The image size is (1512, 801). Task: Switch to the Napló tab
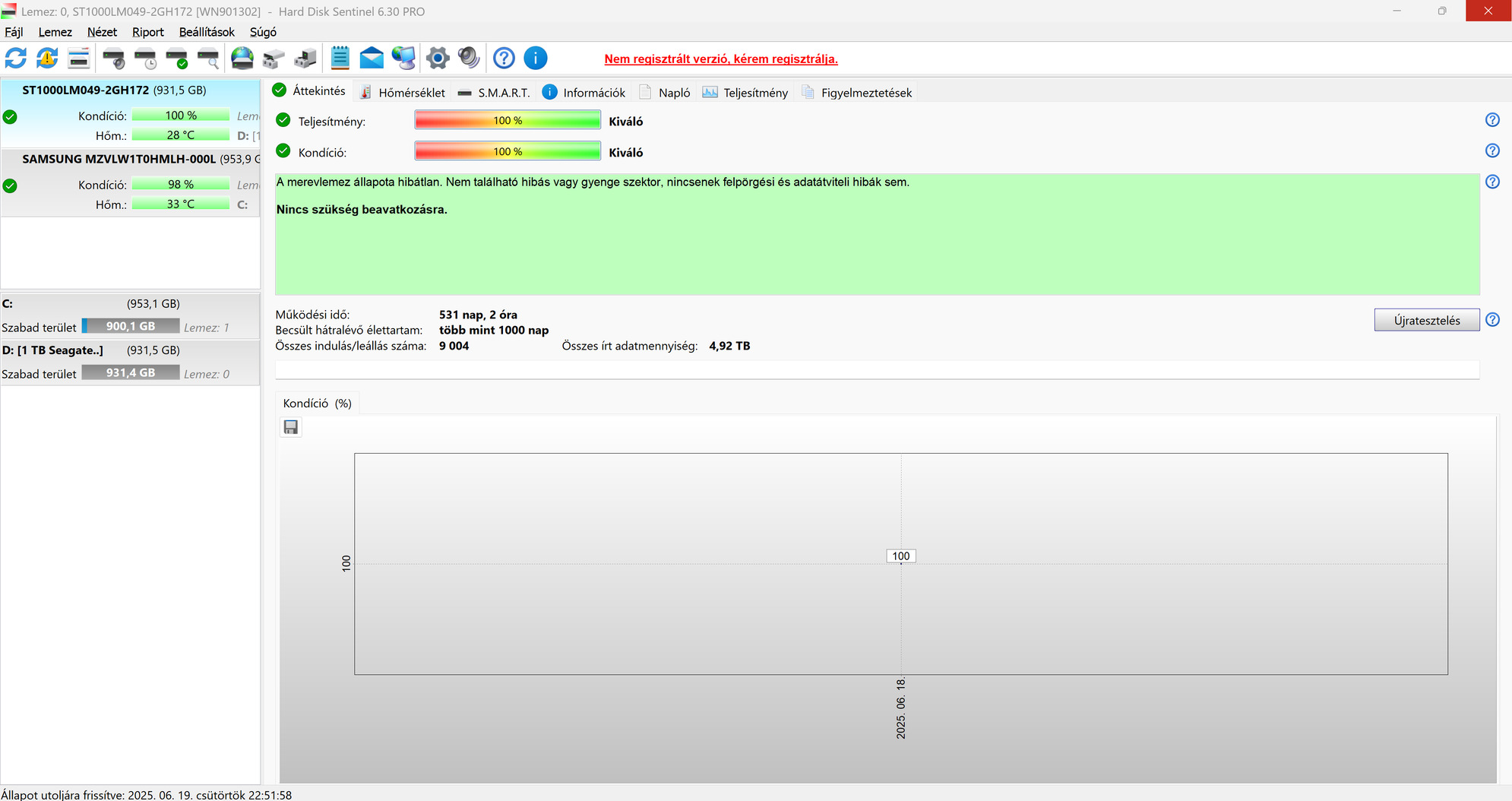pyautogui.click(x=665, y=92)
